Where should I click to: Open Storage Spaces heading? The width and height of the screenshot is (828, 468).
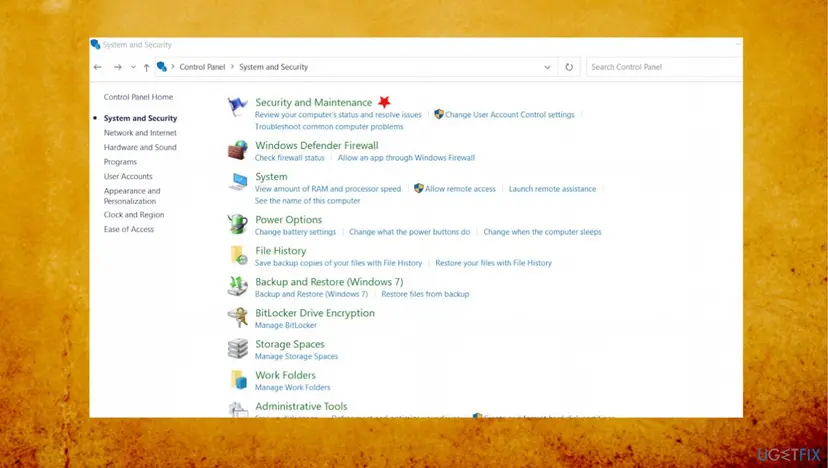290,344
